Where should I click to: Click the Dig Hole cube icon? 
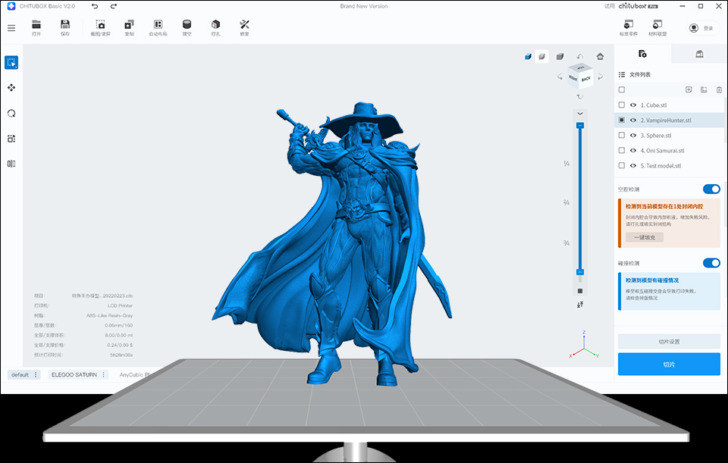[215, 25]
